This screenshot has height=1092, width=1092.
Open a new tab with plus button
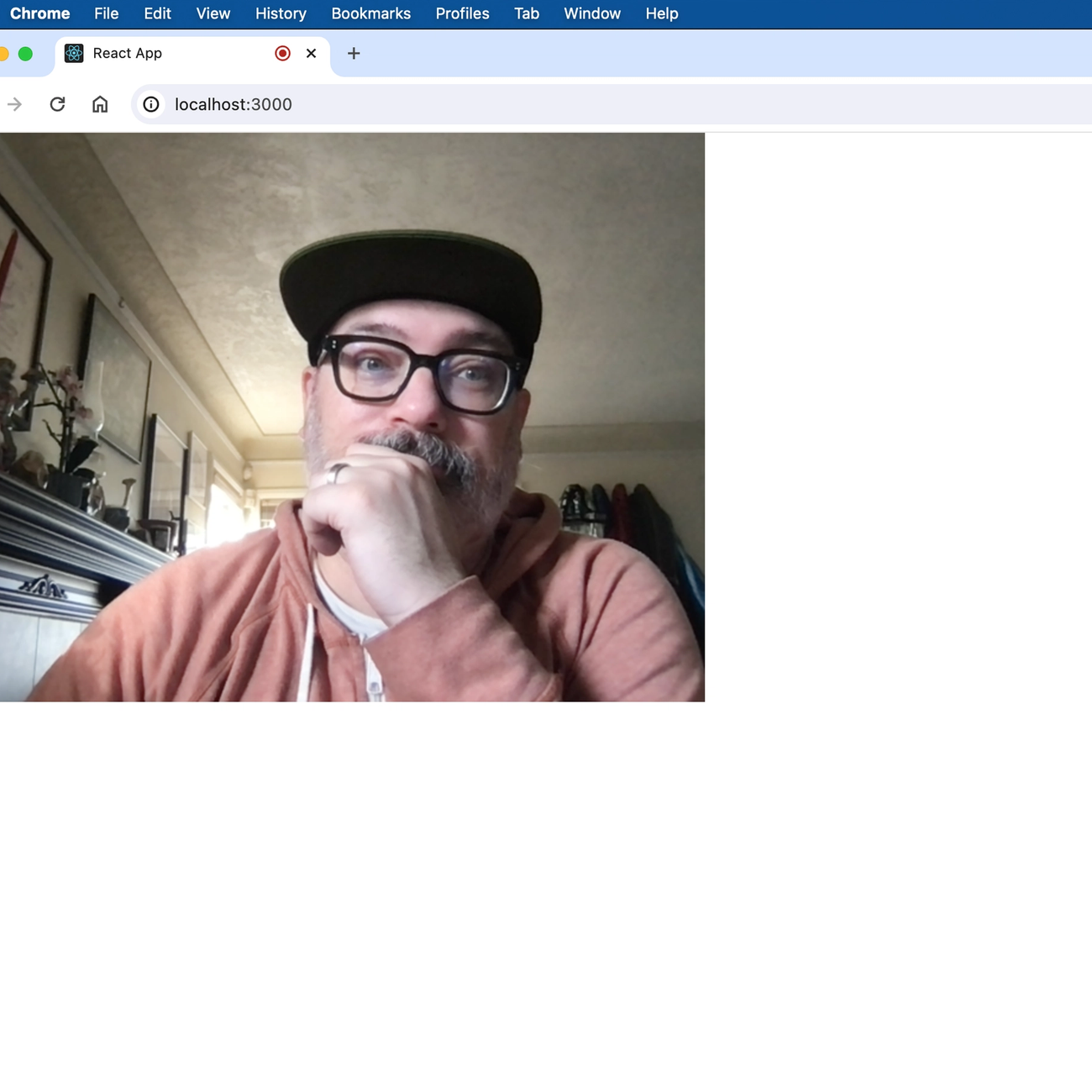tap(354, 53)
